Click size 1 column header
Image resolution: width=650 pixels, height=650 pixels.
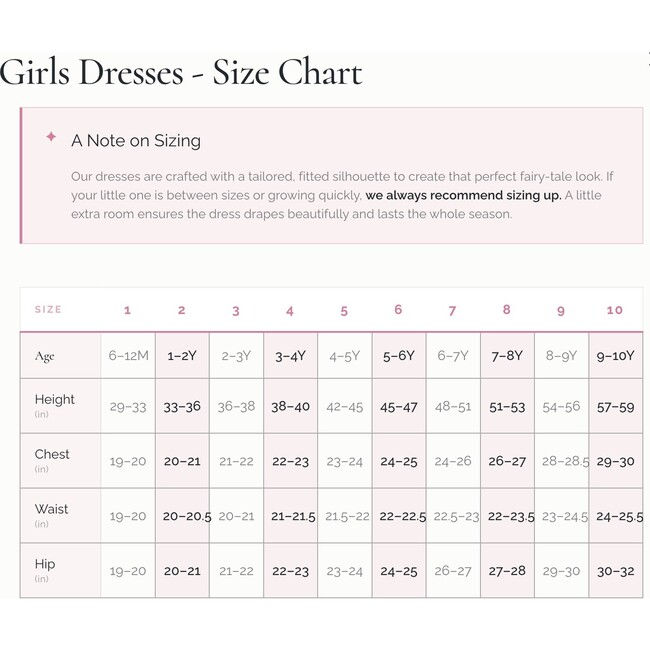click(127, 310)
